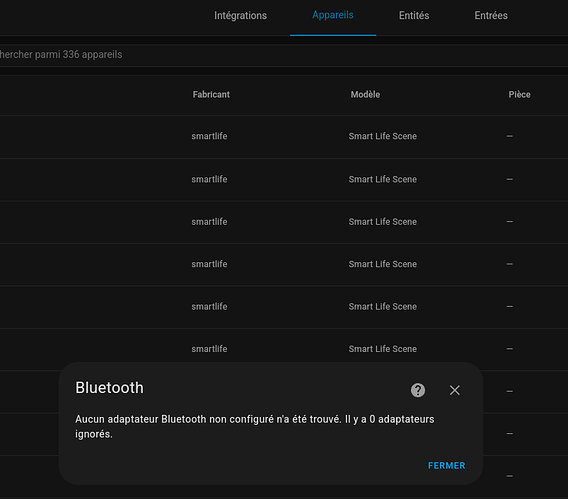Viewport: 568px width, 499px height.
Task: Focus the device search field
Action: pos(284,55)
